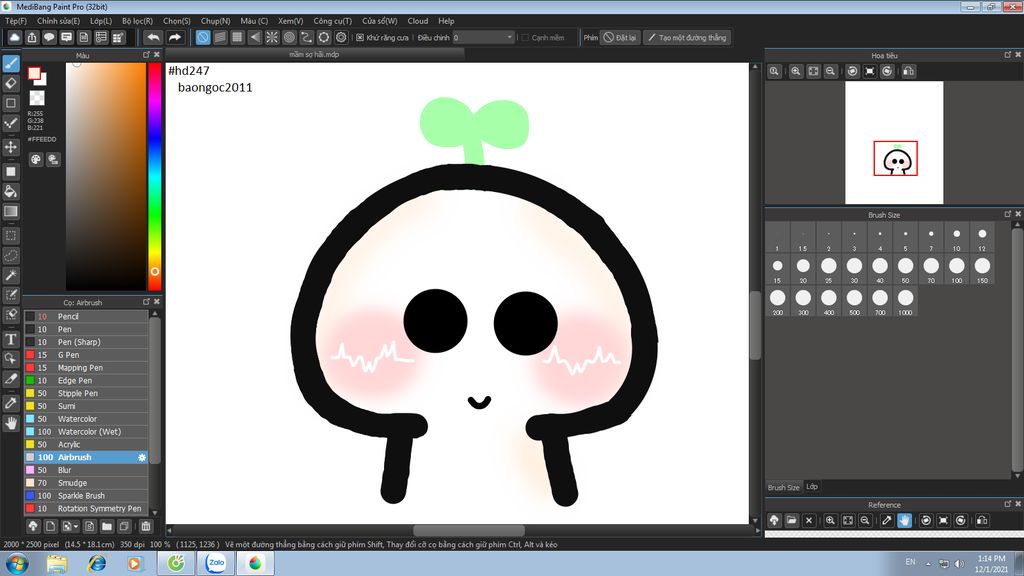Open a file in the Reference panel
The height and width of the screenshot is (576, 1024).
tap(792, 520)
